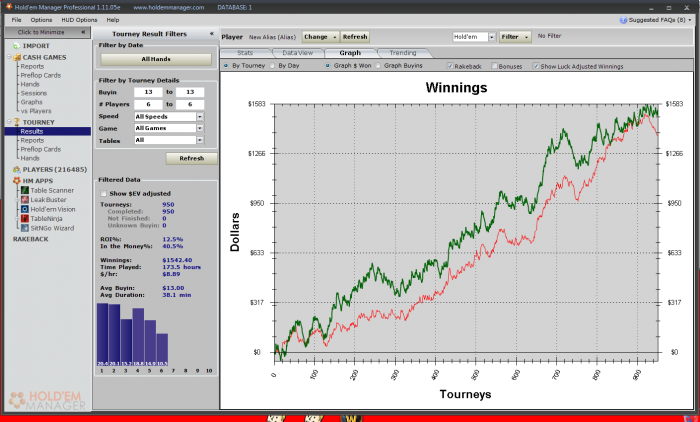The height and width of the screenshot is (422, 700).
Task: Click the Cash Games folder icon
Action: pyautogui.click(x=17, y=57)
